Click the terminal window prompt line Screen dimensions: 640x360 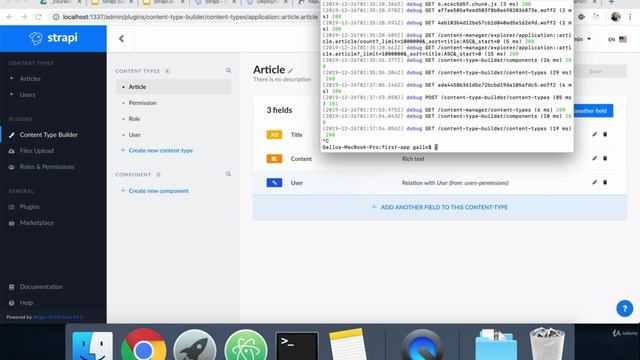(x=380, y=147)
